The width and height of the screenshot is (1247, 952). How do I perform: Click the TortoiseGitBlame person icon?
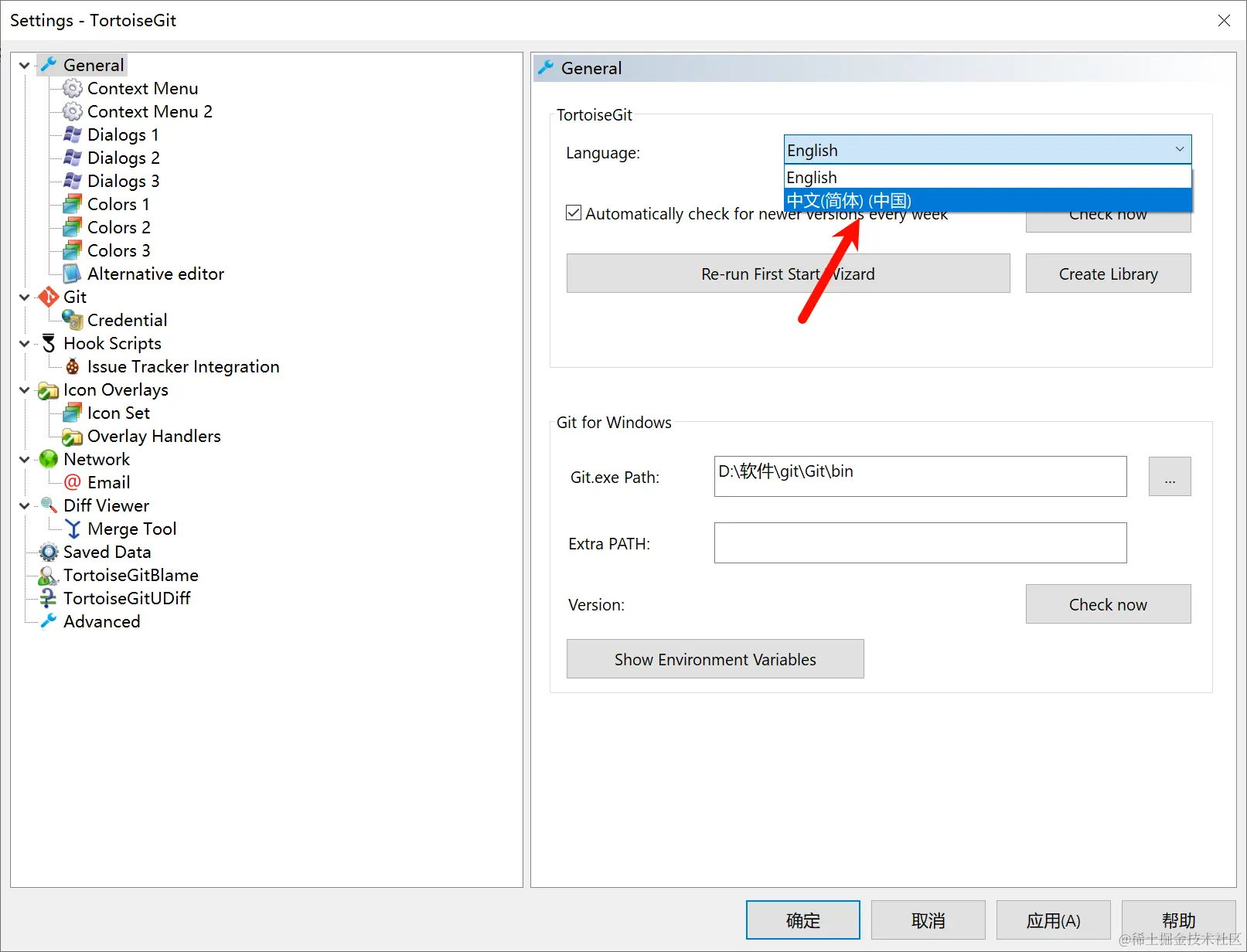(x=49, y=575)
